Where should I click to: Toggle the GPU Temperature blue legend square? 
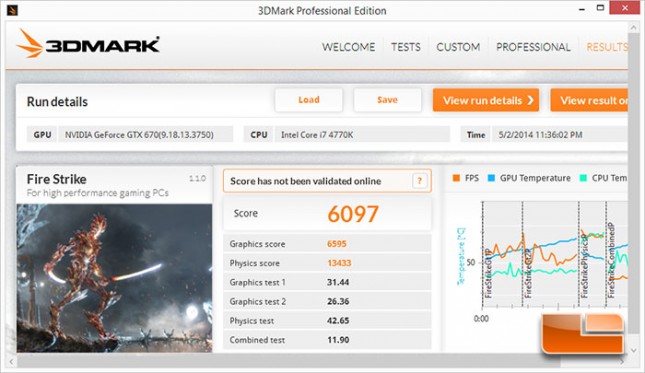tap(491, 178)
